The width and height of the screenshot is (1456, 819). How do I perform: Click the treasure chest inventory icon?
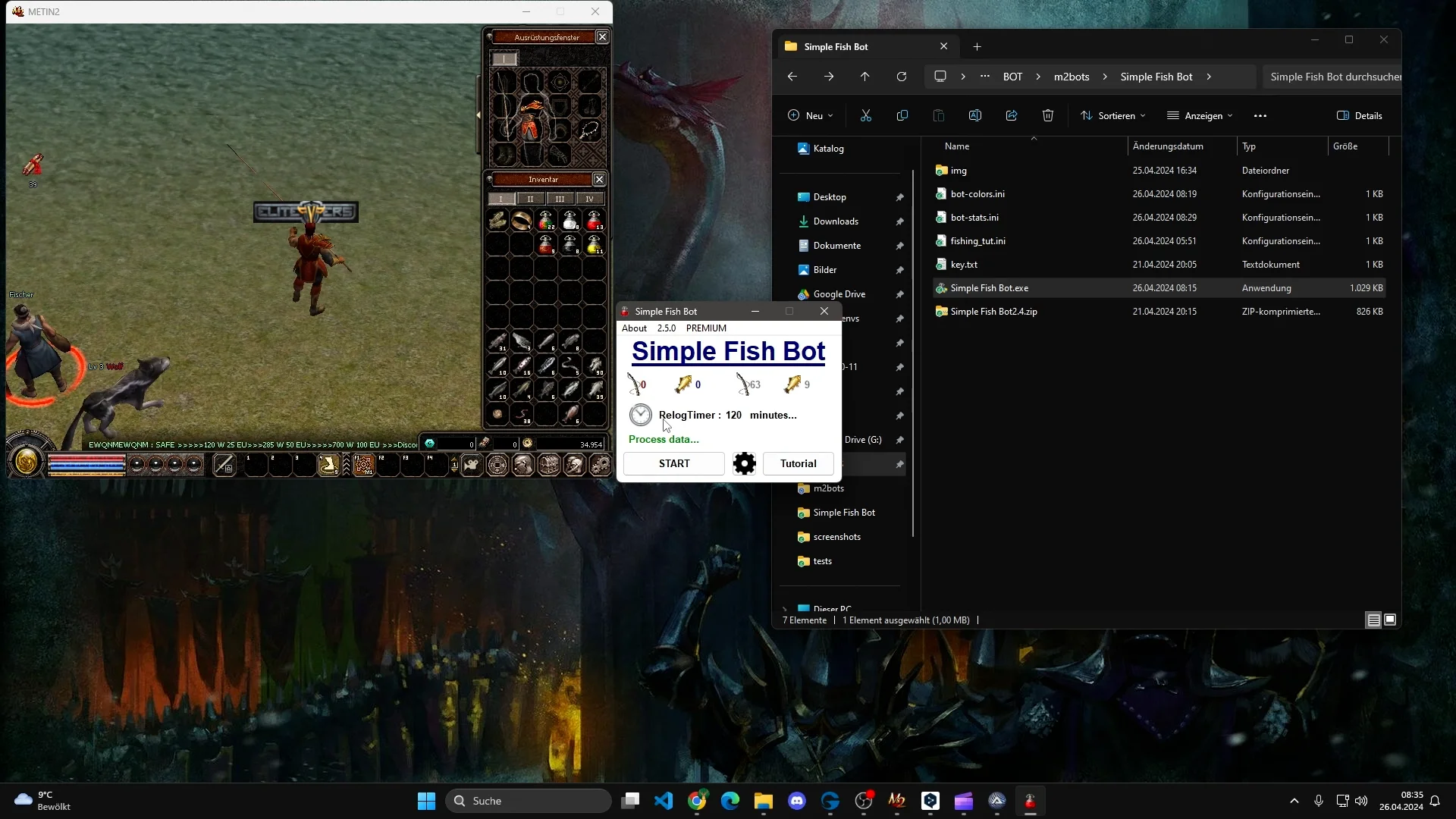pos(549,465)
